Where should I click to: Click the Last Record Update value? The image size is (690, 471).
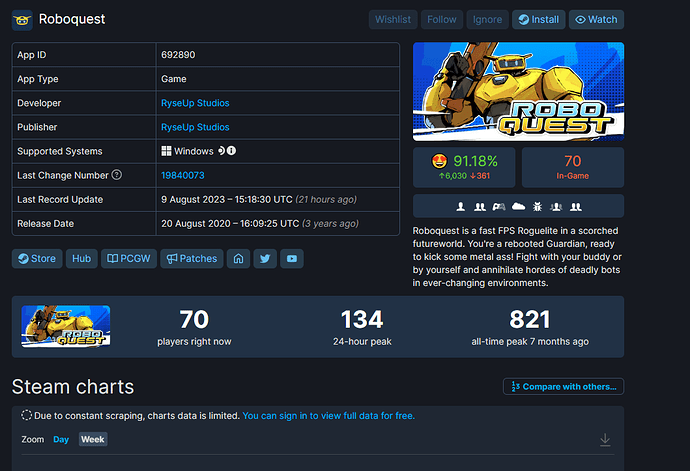(259, 199)
